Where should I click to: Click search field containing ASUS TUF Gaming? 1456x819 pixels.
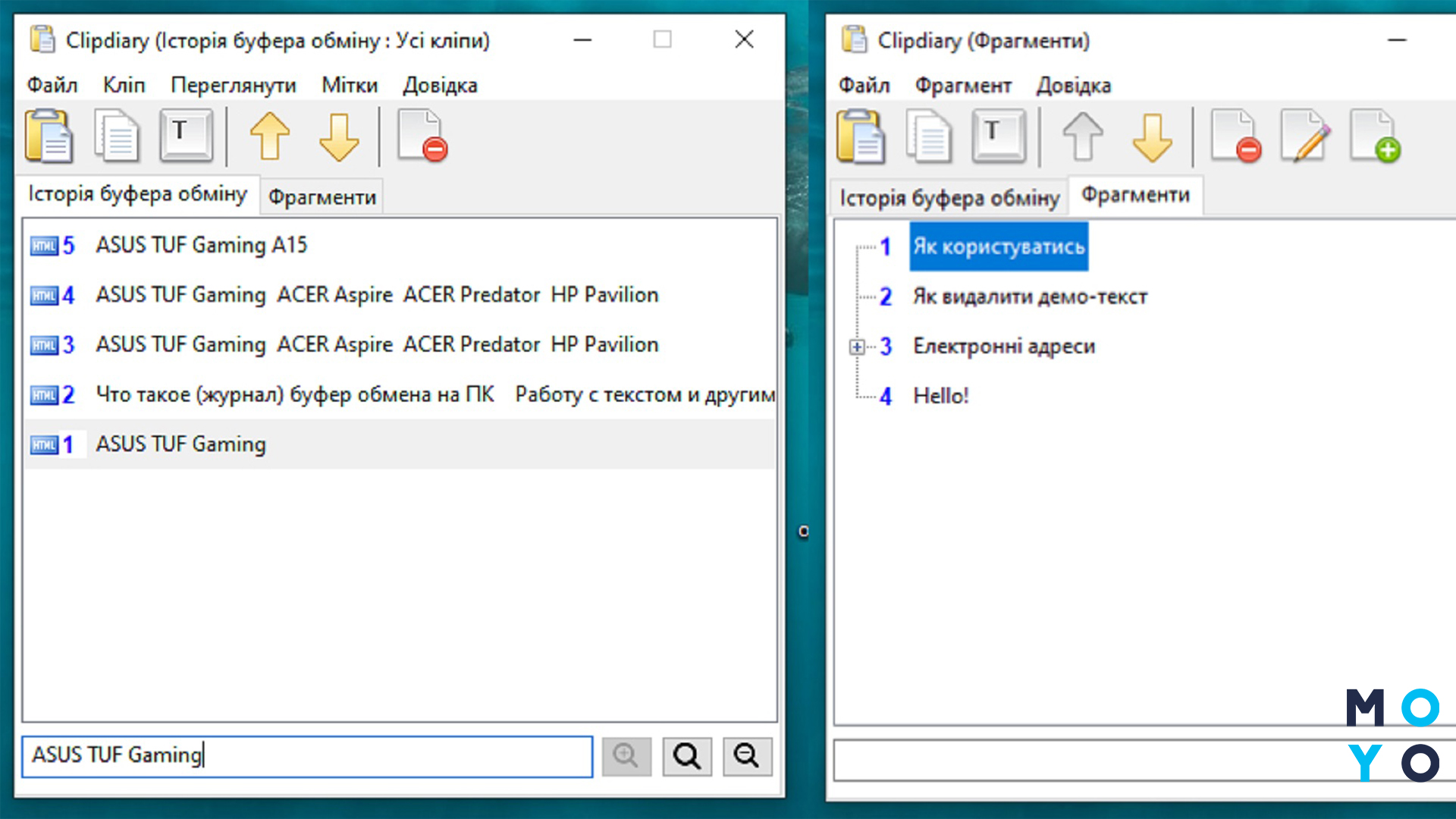(x=306, y=756)
